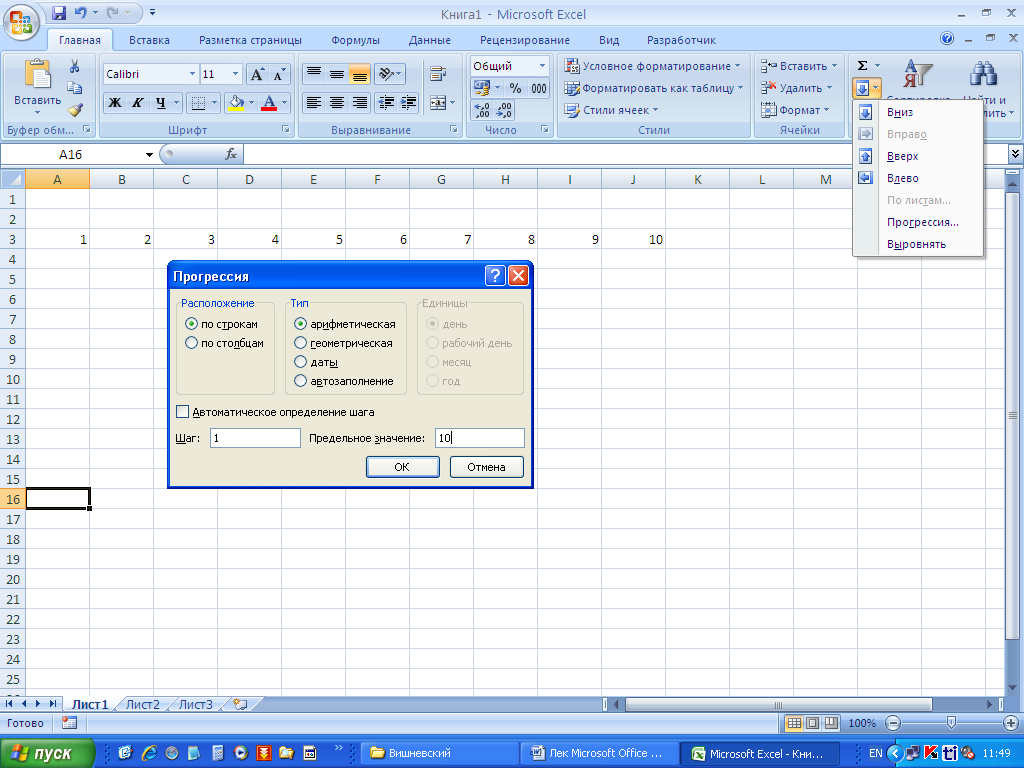Image resolution: width=1024 pixels, height=768 pixels.
Task: Click 'Отмена' in the Прогрессия dialog
Action: tap(487, 467)
